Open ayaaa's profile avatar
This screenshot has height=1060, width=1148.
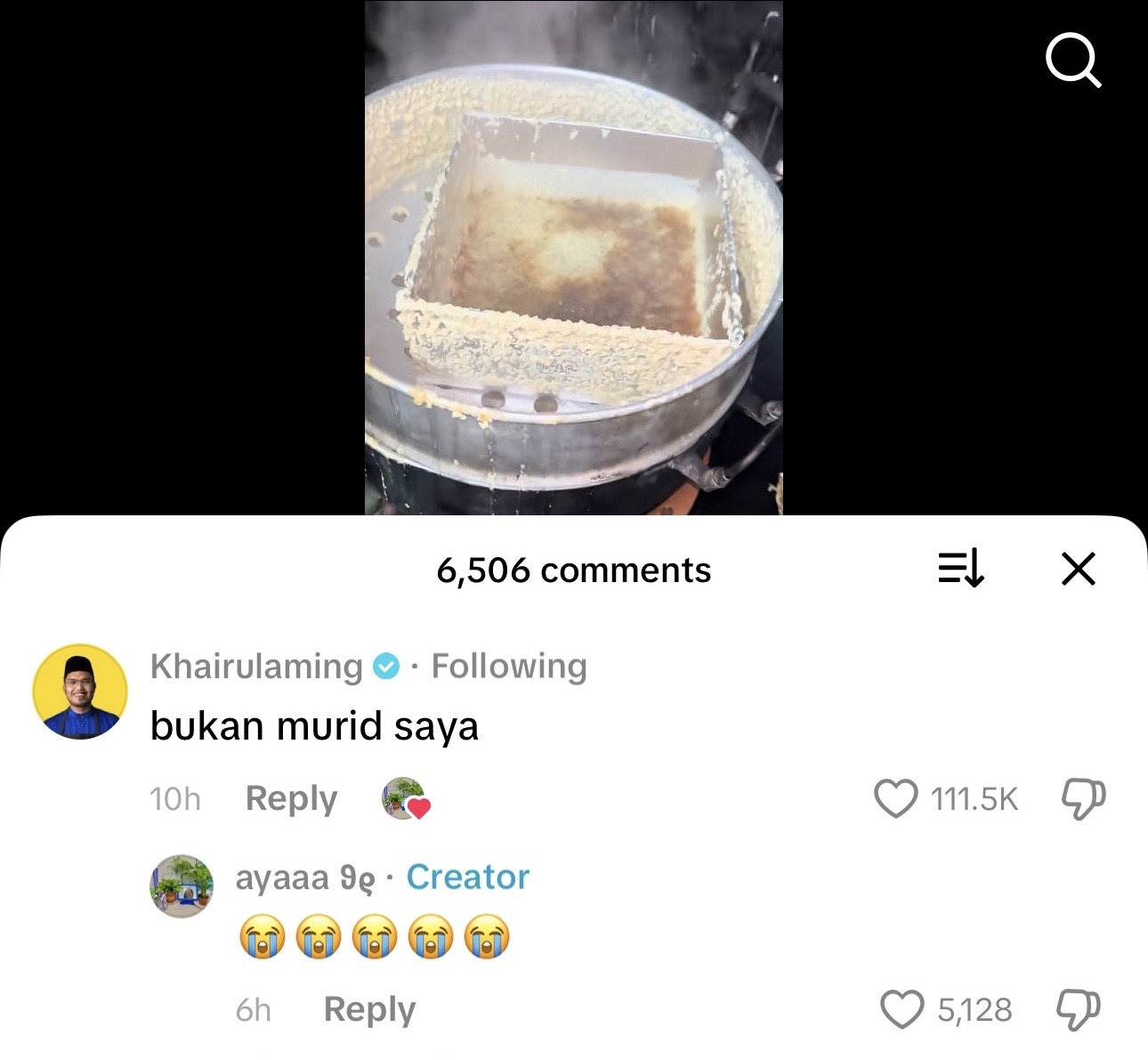pos(182,886)
